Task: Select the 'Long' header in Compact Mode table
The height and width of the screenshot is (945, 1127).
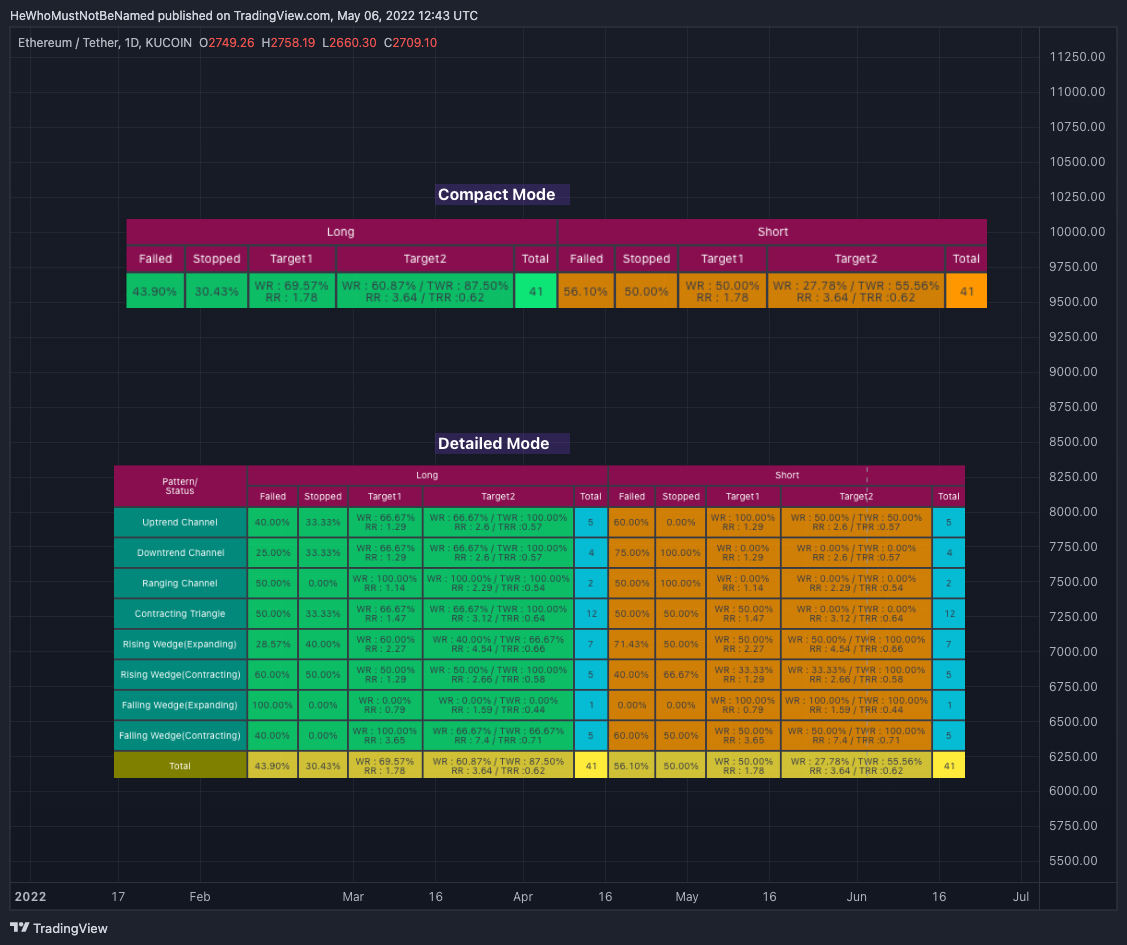Action: 341,232
